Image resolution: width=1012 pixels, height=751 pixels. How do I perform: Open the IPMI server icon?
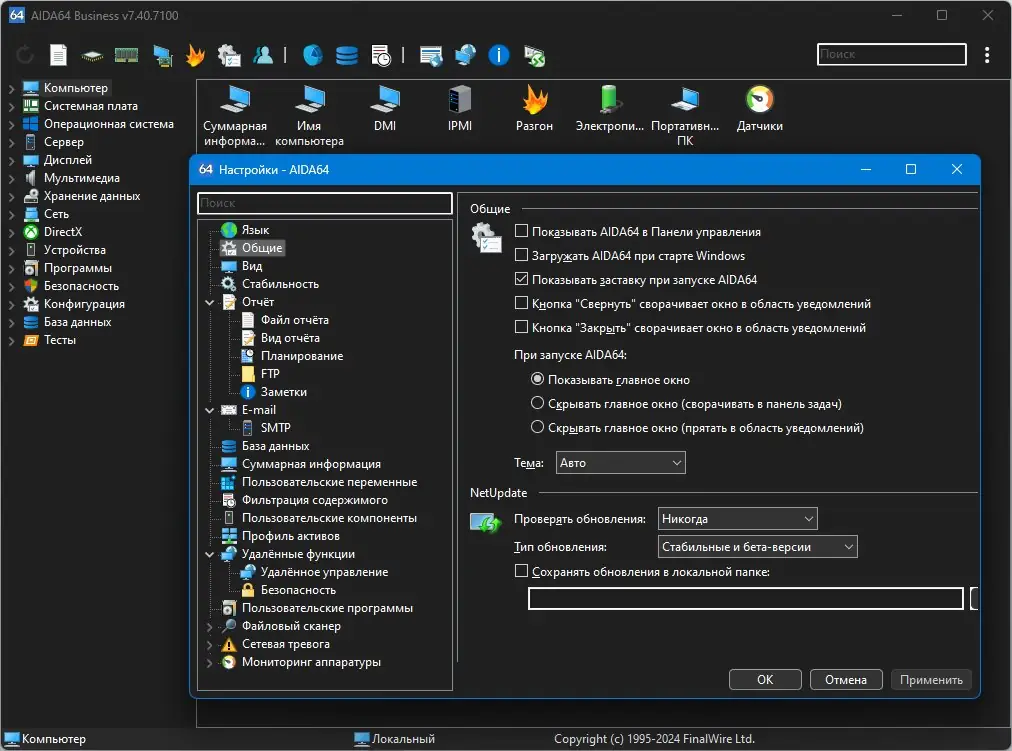pos(460,100)
